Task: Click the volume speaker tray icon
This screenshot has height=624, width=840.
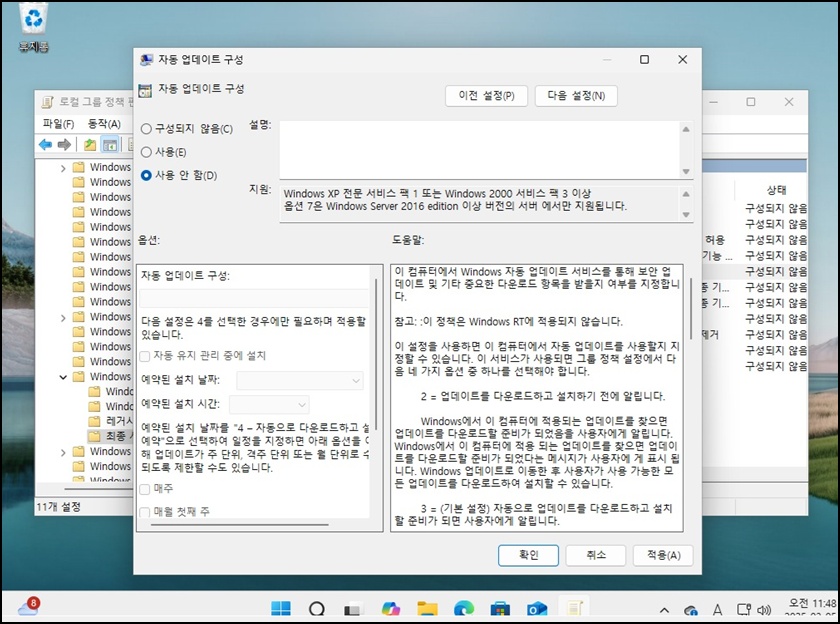Action: (x=764, y=610)
